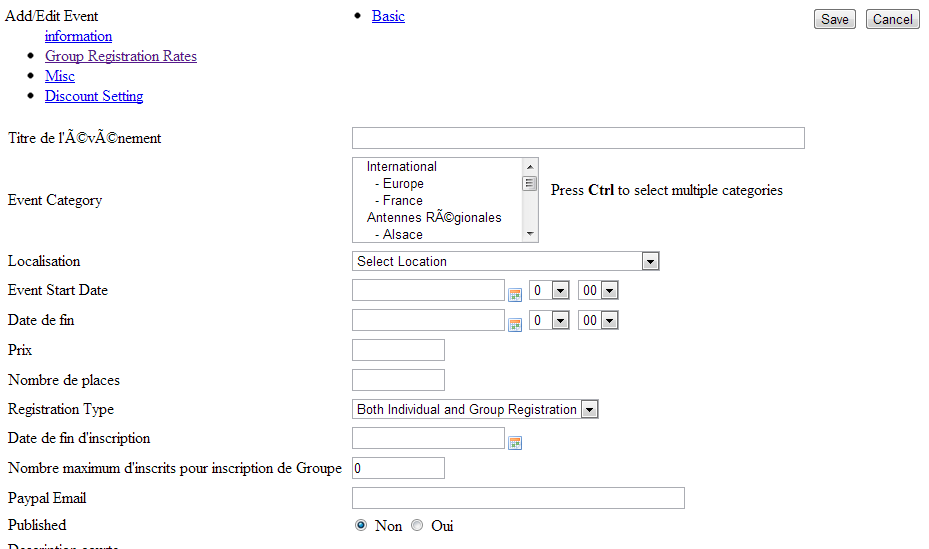Select the Non radio for Published
The image size is (929, 549).
pyautogui.click(x=361, y=526)
